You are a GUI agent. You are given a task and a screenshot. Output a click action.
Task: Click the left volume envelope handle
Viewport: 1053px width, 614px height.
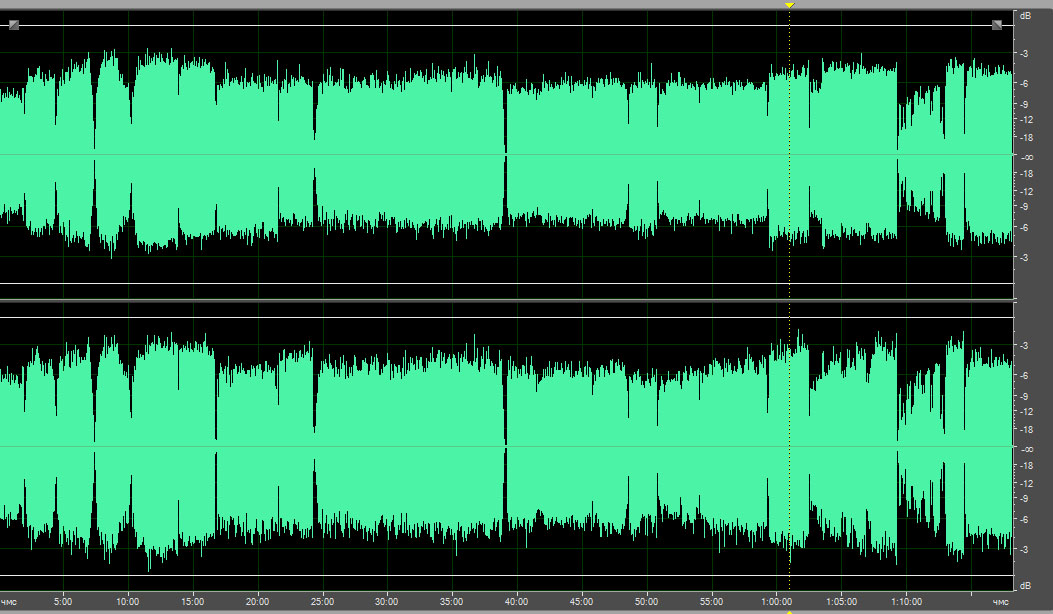tap(14, 25)
